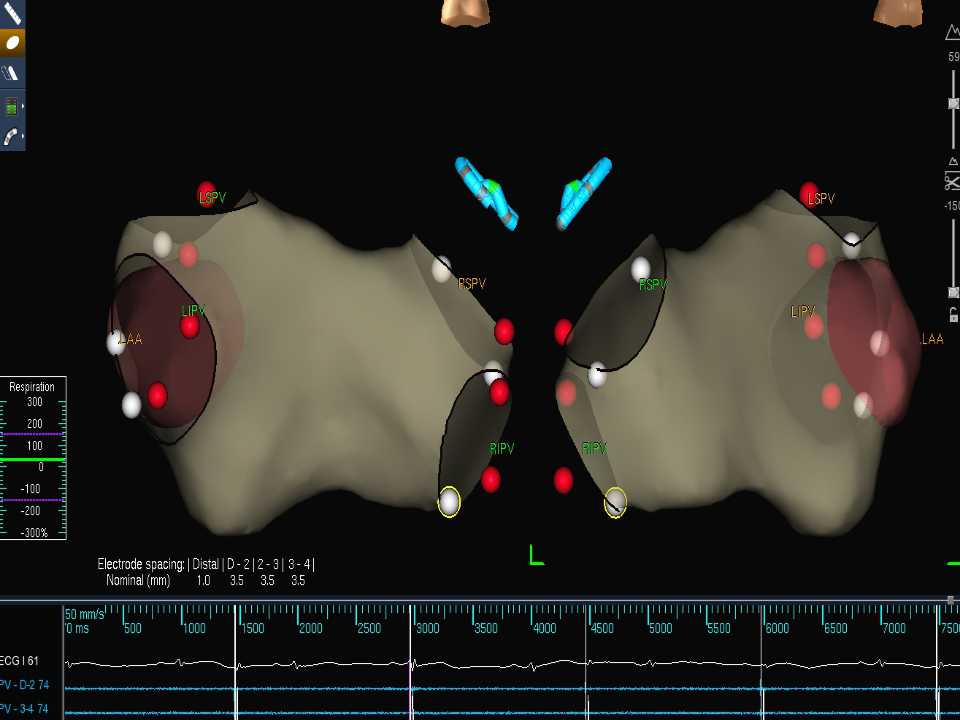The height and width of the screenshot is (720, 960).
Task: Click the Respiration gauge panel
Action: pyautogui.click(x=33, y=458)
